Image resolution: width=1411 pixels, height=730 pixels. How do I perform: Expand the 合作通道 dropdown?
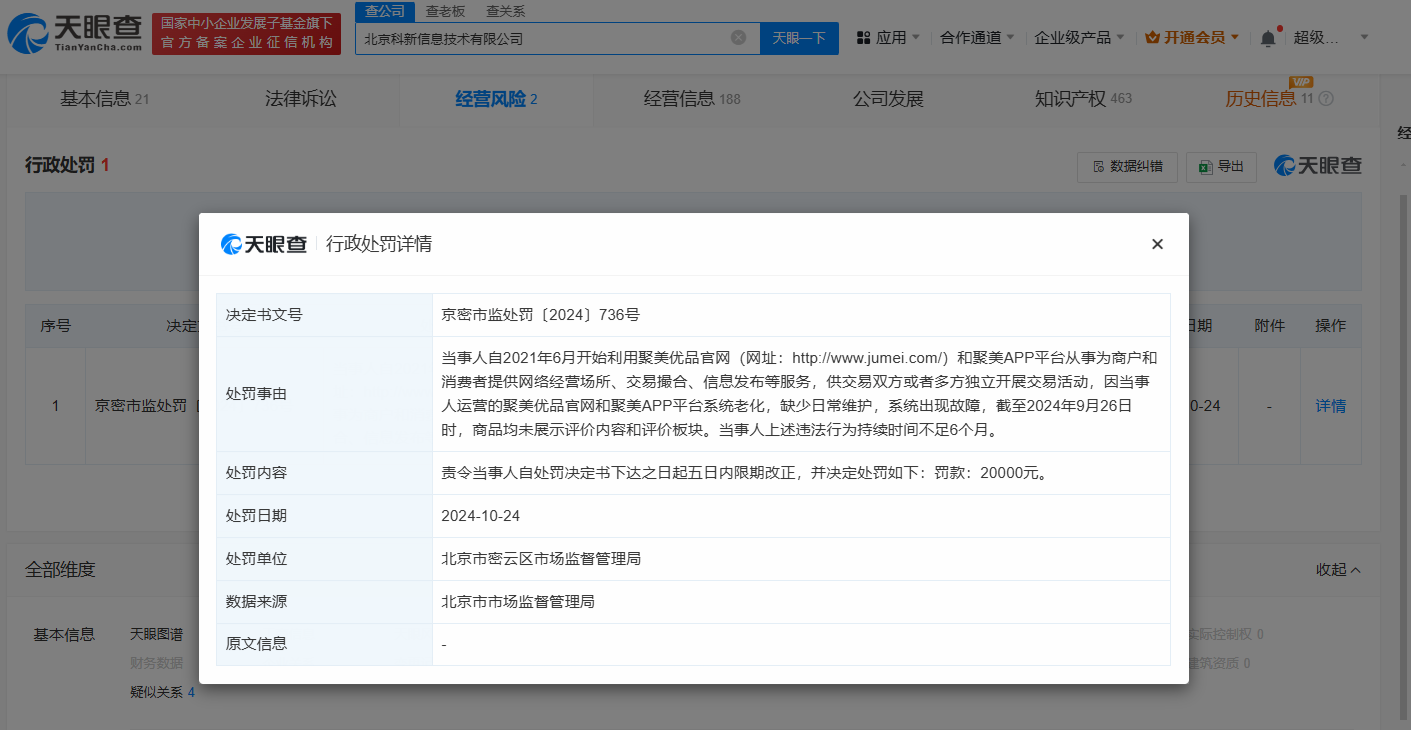coord(977,38)
